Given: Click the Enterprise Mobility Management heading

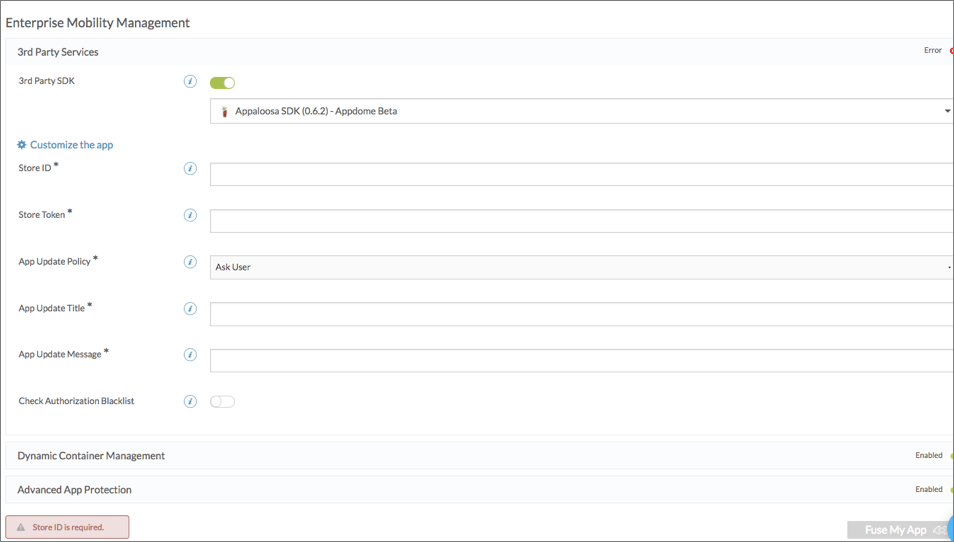Looking at the screenshot, I should tap(98, 23).
